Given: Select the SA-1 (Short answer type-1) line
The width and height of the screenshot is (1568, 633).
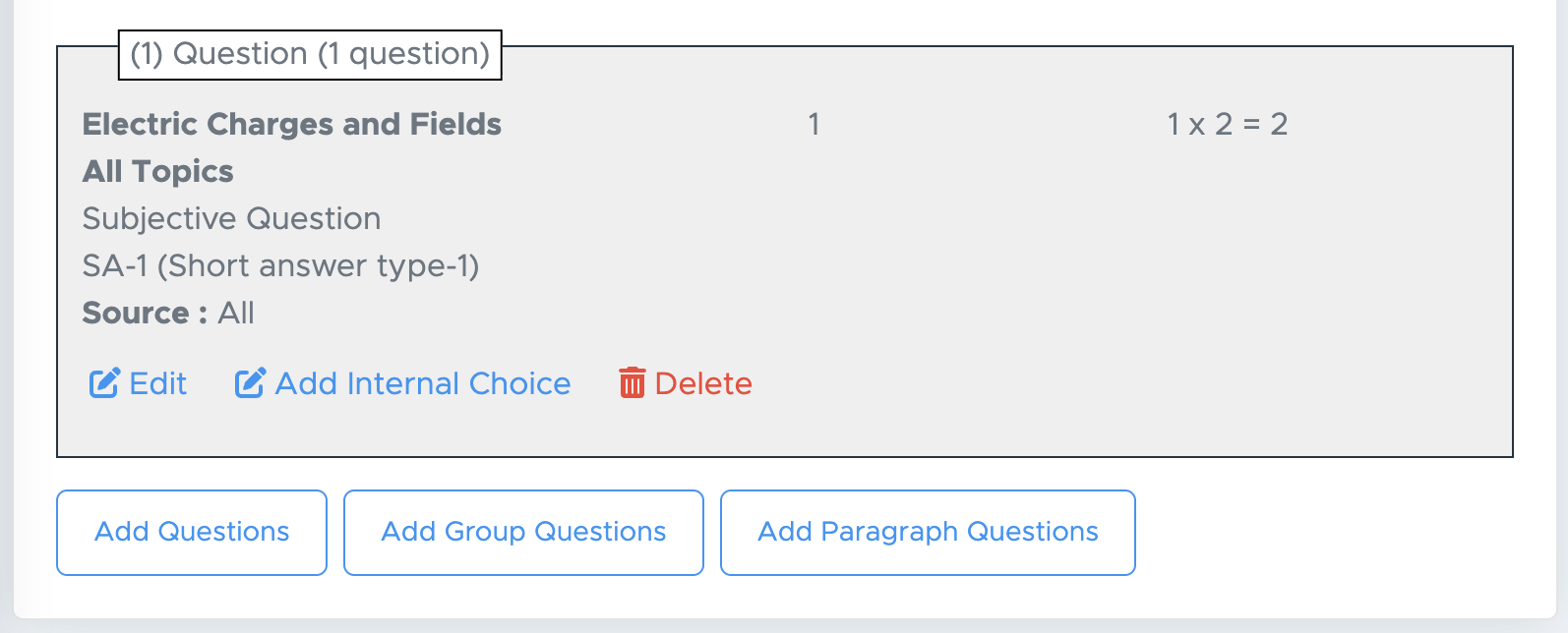Looking at the screenshot, I should (x=280, y=265).
